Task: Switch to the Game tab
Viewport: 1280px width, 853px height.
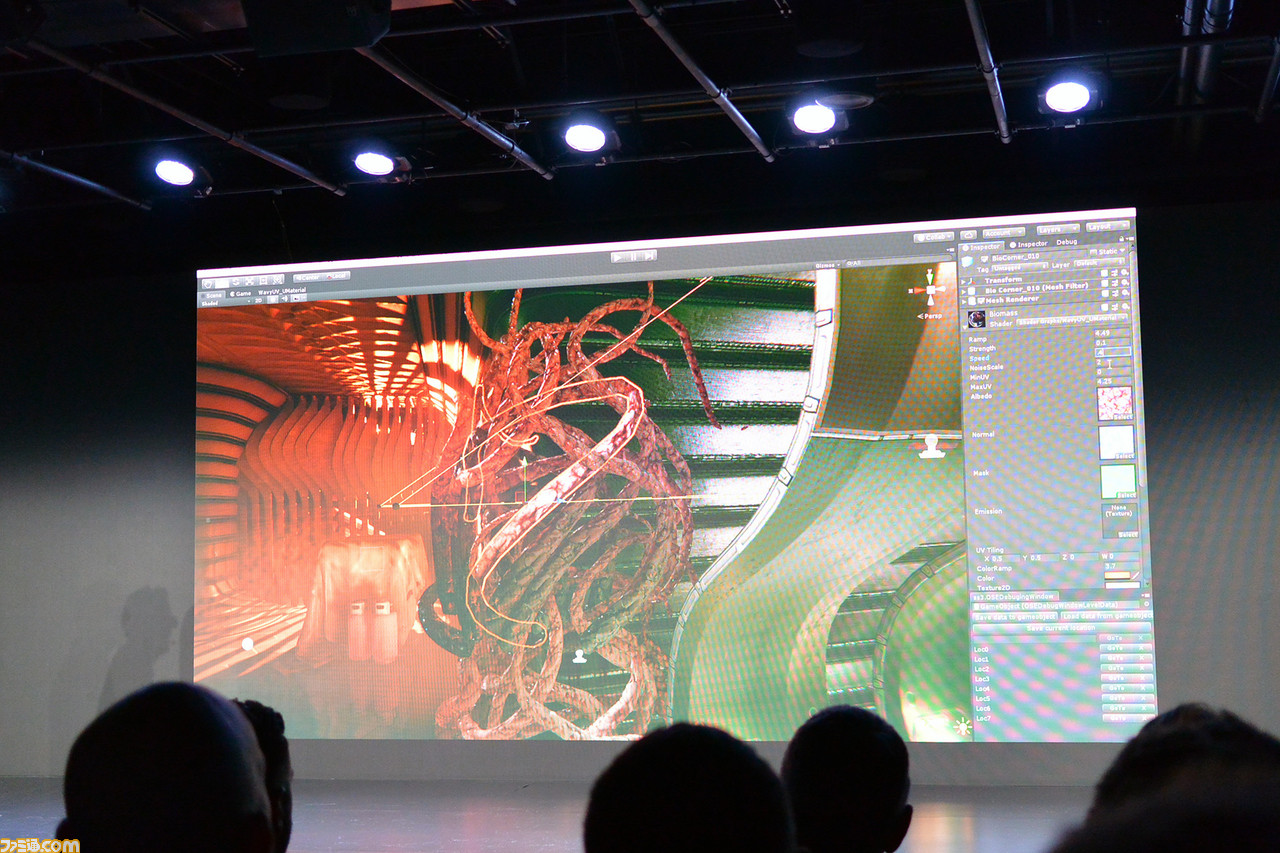Action: [241, 293]
